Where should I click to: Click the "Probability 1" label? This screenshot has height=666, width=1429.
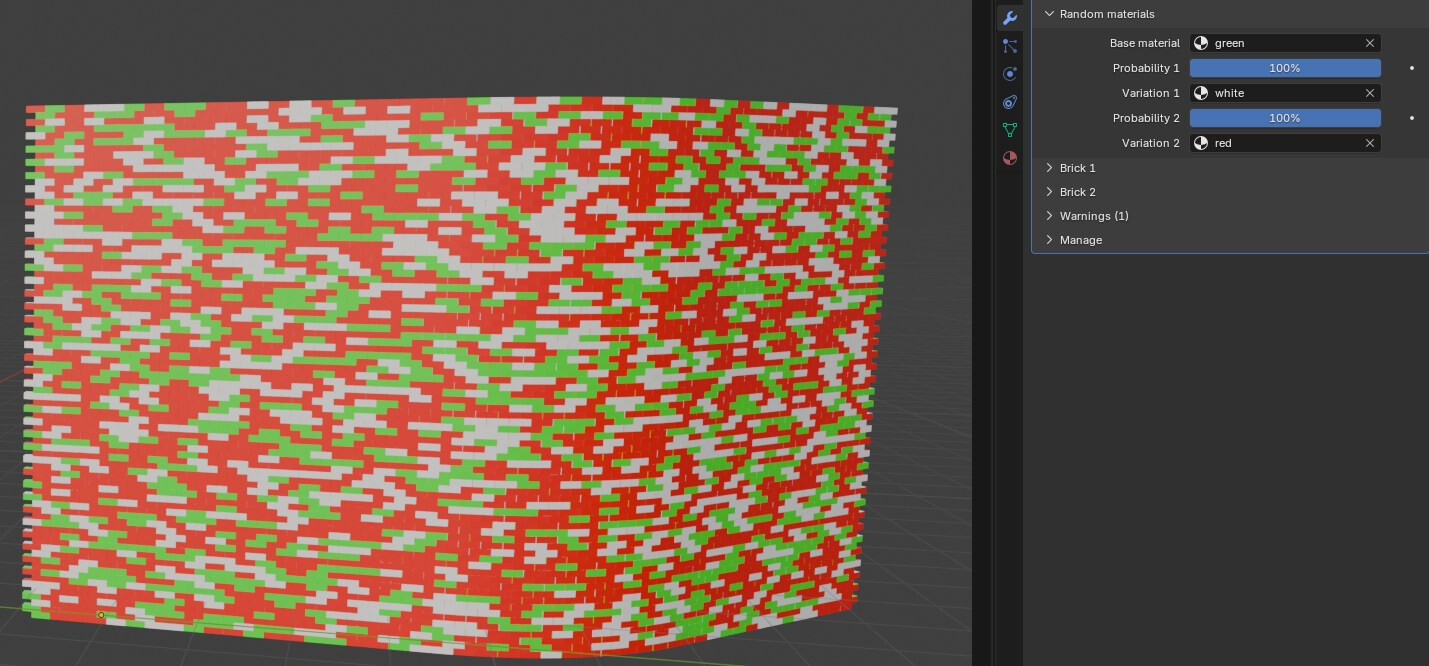point(1146,68)
